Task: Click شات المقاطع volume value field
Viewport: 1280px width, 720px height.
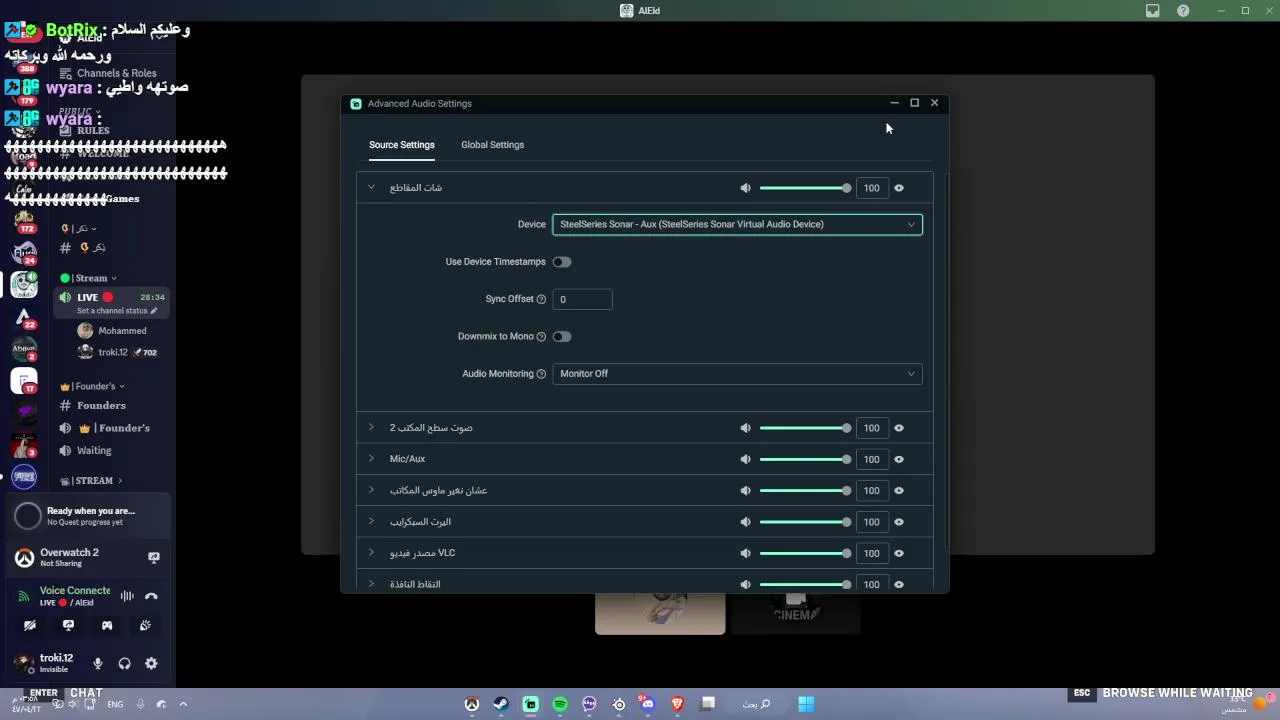Action: tap(872, 188)
